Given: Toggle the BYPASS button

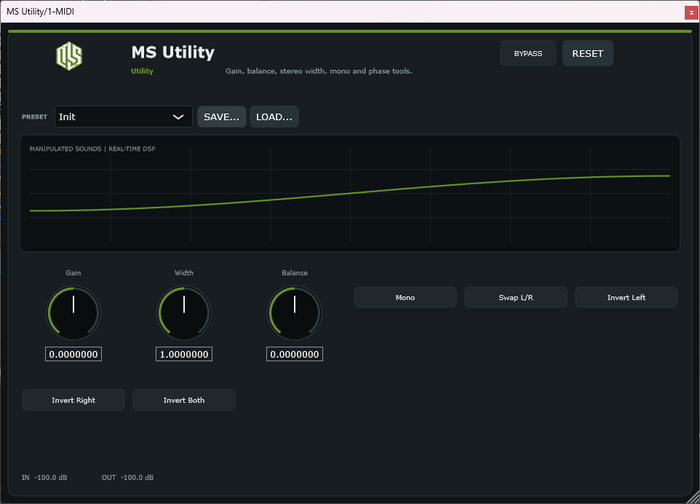Looking at the screenshot, I should 528,54.
